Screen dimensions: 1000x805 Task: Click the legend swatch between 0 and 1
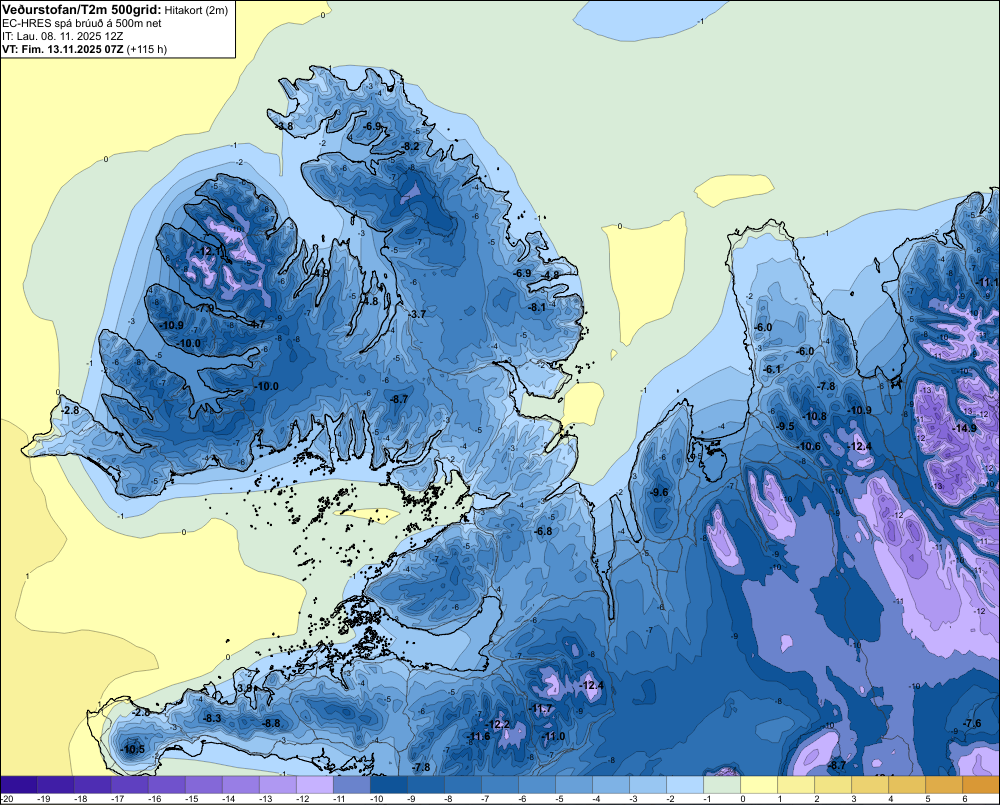click(x=759, y=785)
